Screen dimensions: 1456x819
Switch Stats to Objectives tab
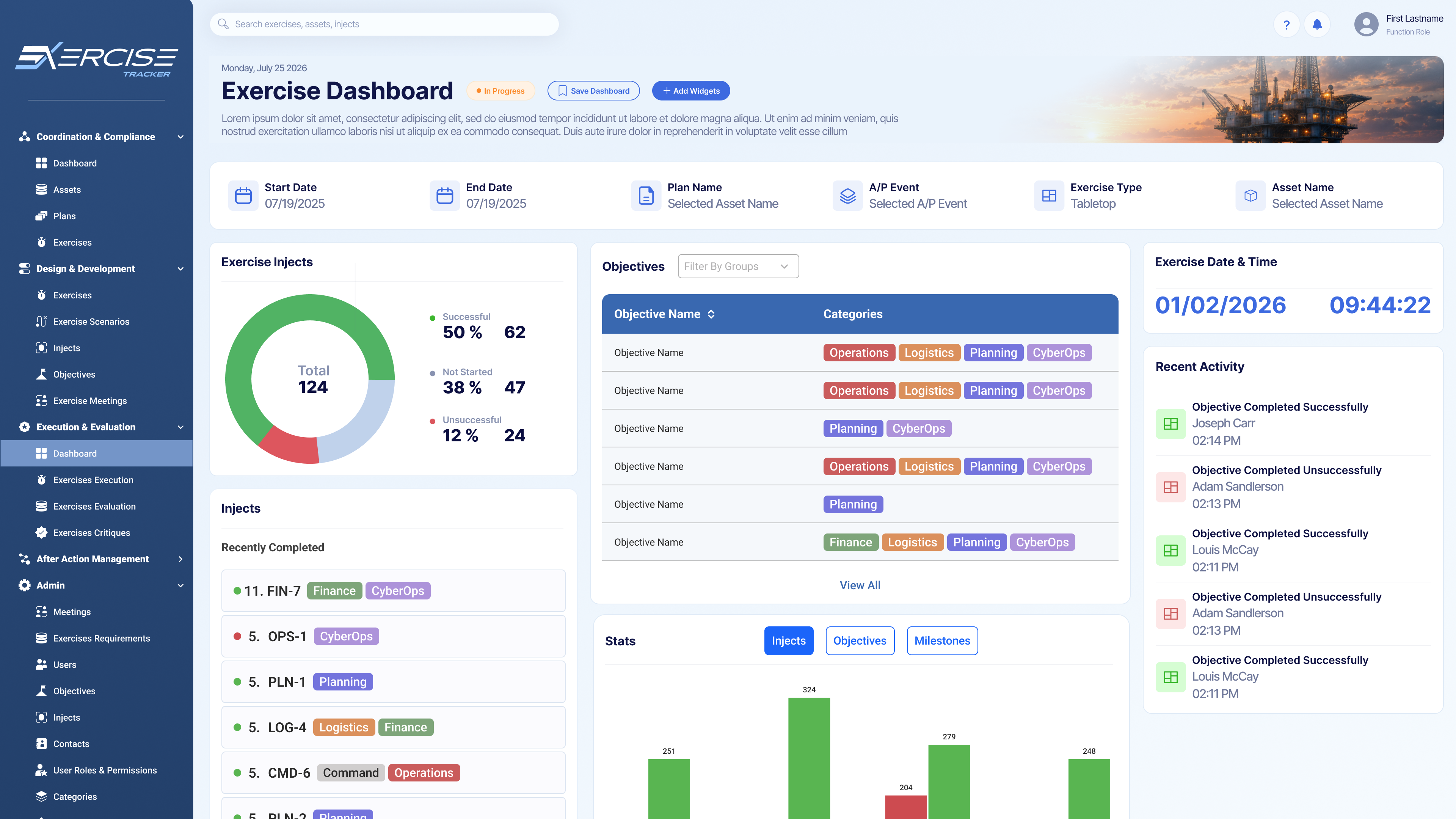(x=860, y=640)
